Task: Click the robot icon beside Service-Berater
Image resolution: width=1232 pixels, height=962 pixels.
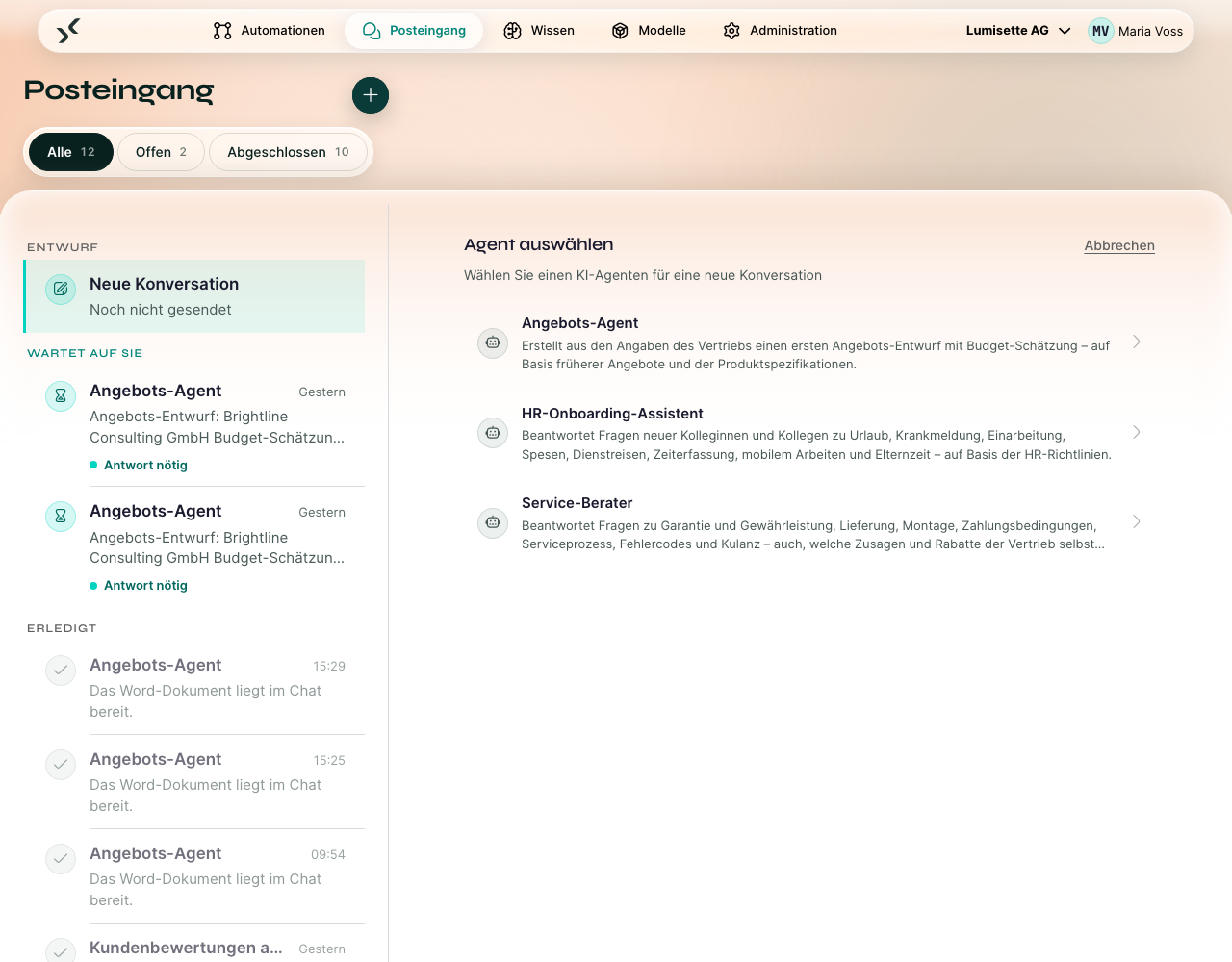Action: click(x=493, y=522)
